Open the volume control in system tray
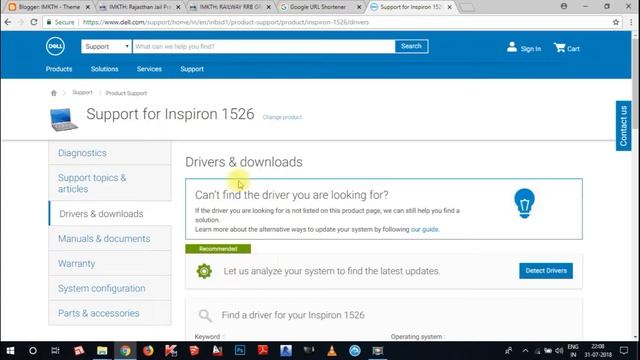 coord(559,351)
